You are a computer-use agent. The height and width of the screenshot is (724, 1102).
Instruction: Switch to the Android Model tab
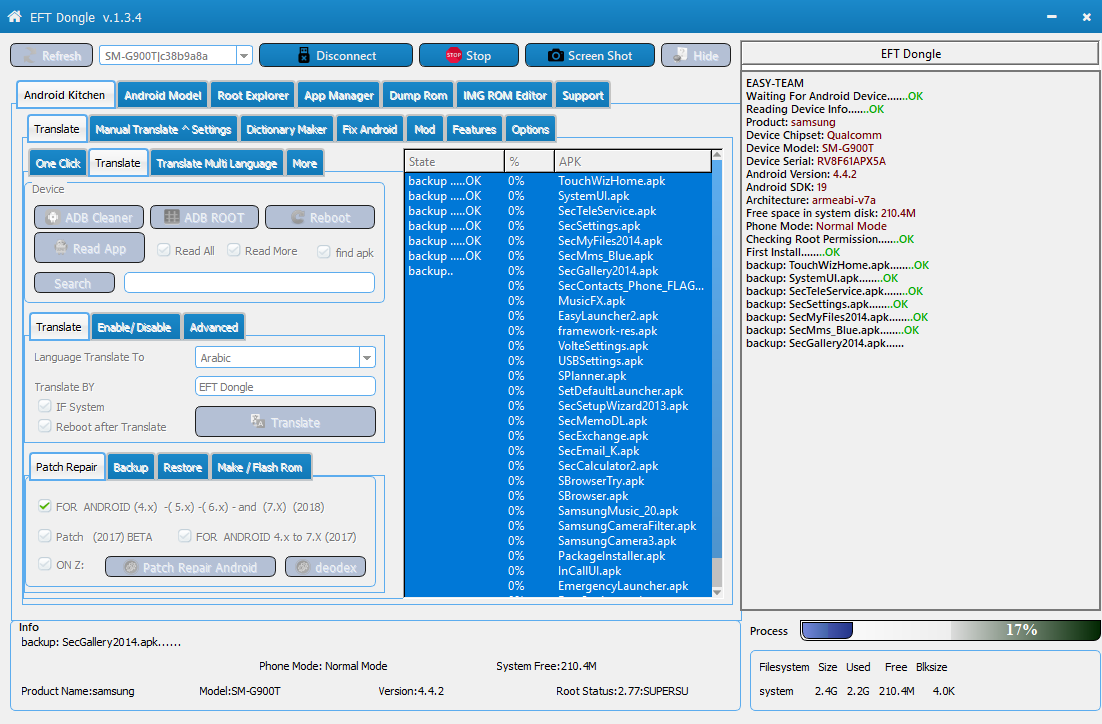point(162,95)
